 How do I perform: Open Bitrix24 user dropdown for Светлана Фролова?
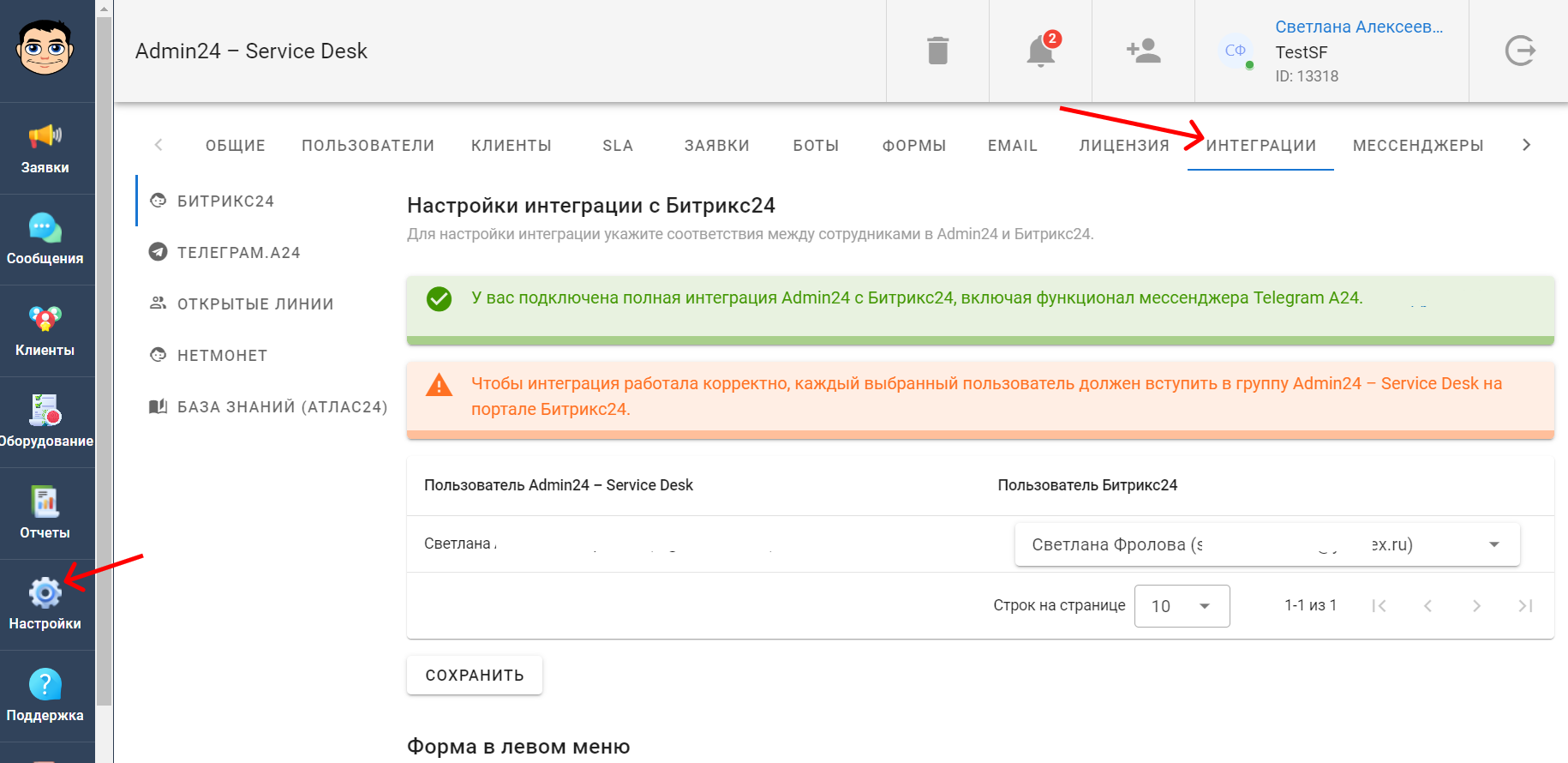click(x=1267, y=544)
